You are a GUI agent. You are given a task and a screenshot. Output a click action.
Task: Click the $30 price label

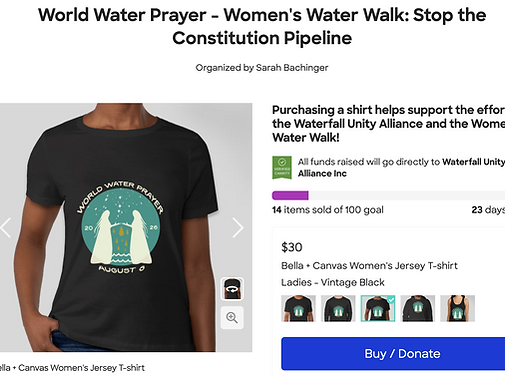292,247
